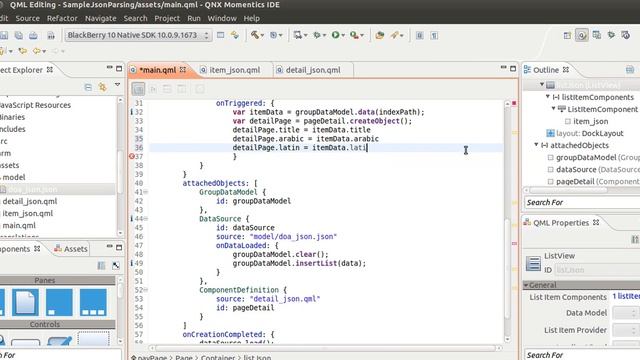The width and height of the screenshot is (640, 360).
Task: Click Collapse All in Project Explorer
Action: pyautogui.click(x=88, y=87)
